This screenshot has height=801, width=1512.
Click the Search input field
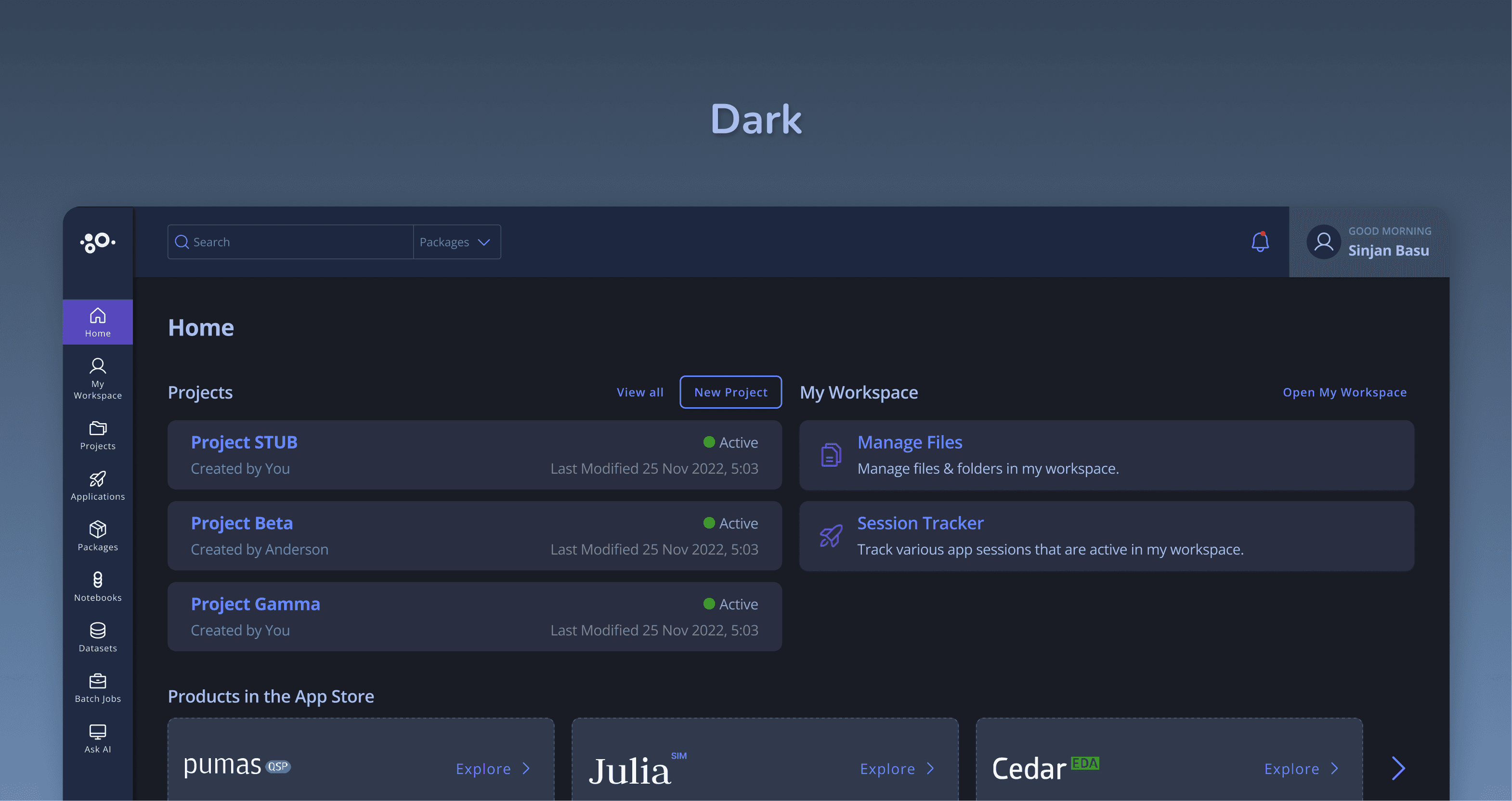tap(293, 242)
